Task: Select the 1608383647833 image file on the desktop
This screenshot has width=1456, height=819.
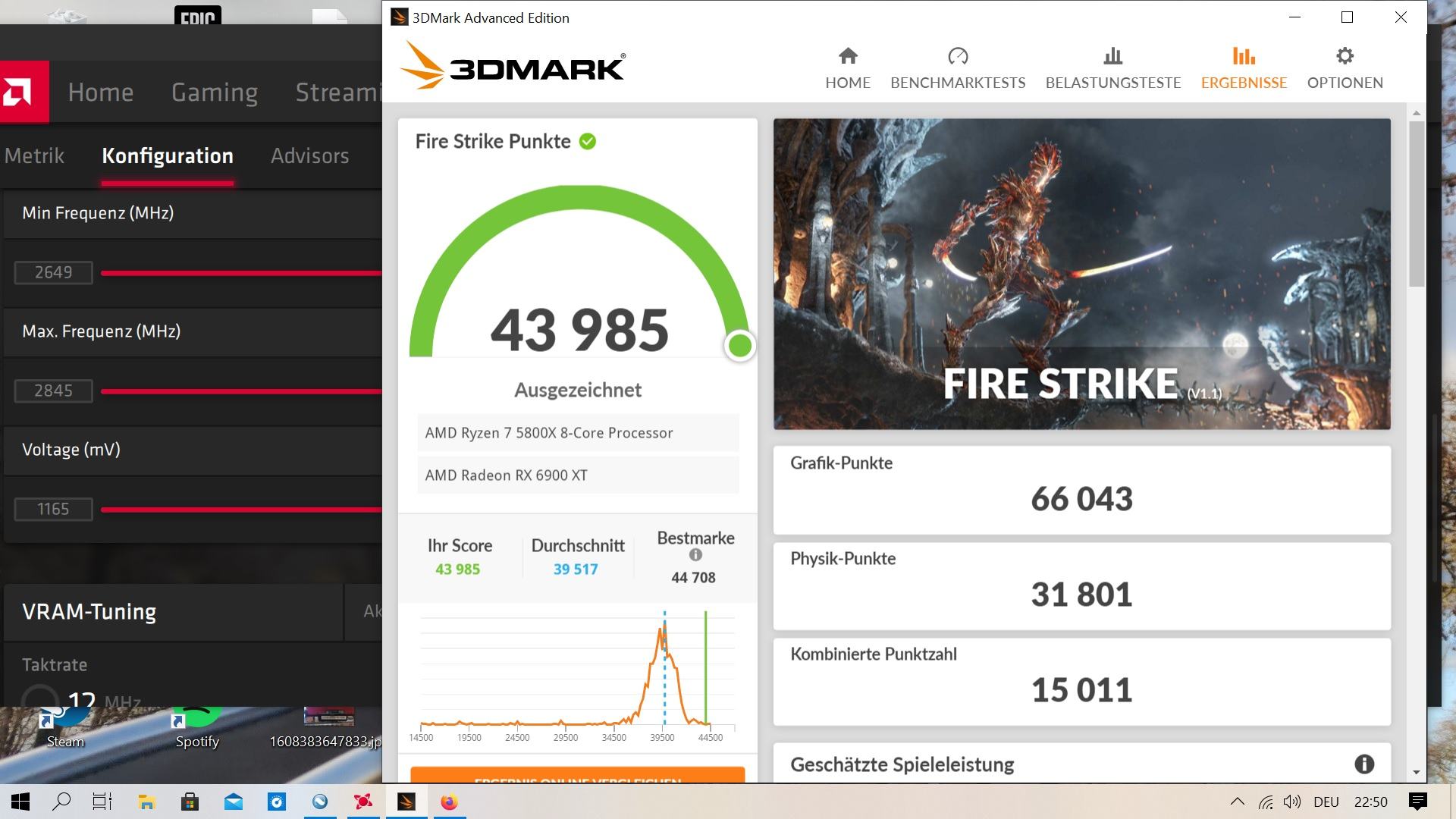Action: click(x=326, y=728)
